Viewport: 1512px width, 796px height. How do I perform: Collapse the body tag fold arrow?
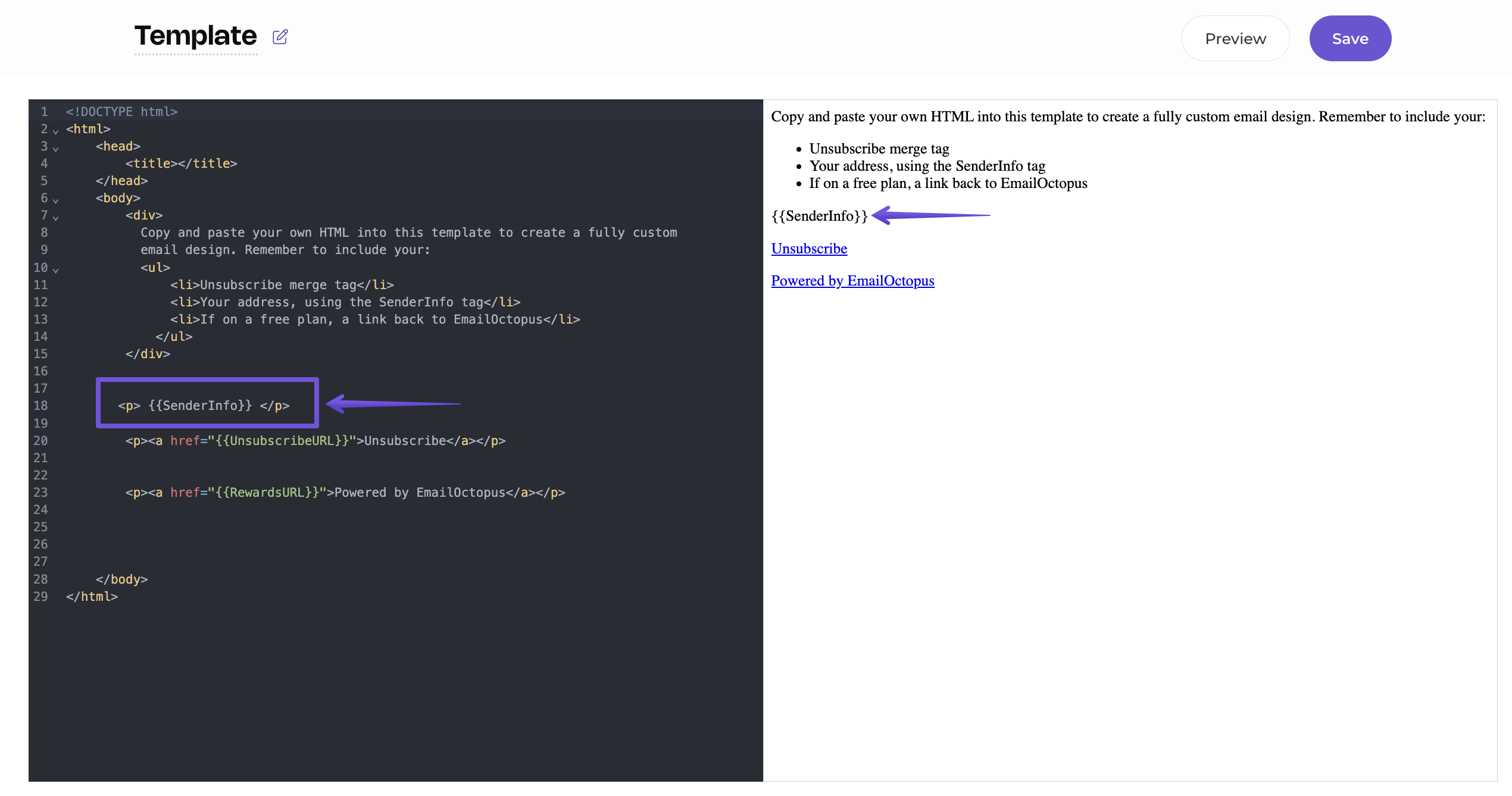click(56, 200)
